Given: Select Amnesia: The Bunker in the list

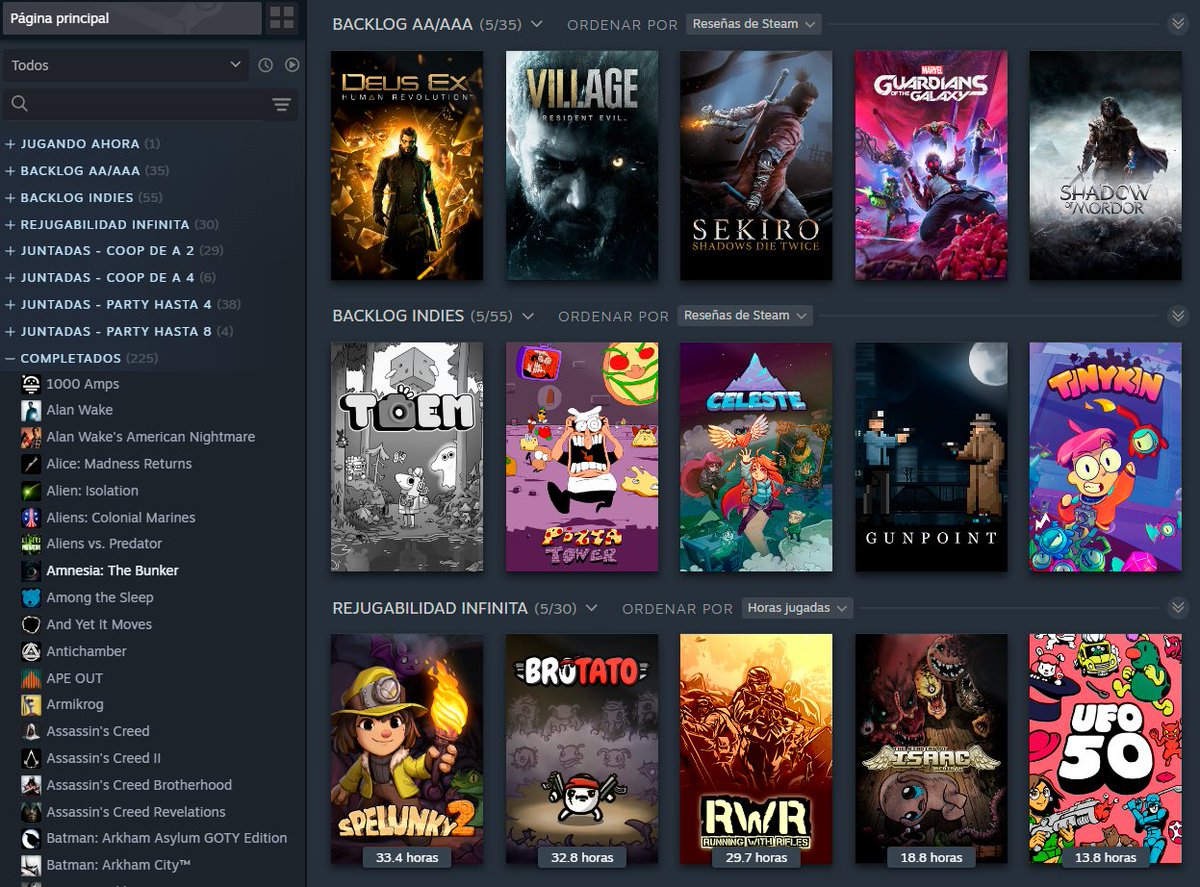Looking at the screenshot, I should pyautogui.click(x=113, y=571).
